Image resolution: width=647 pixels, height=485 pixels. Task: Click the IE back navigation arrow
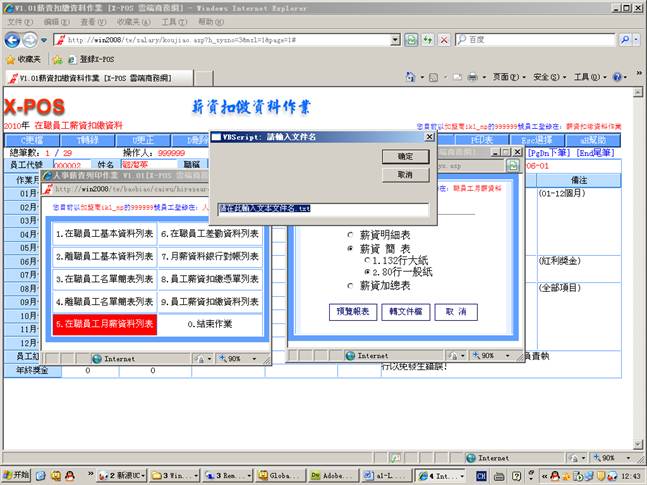point(12,39)
